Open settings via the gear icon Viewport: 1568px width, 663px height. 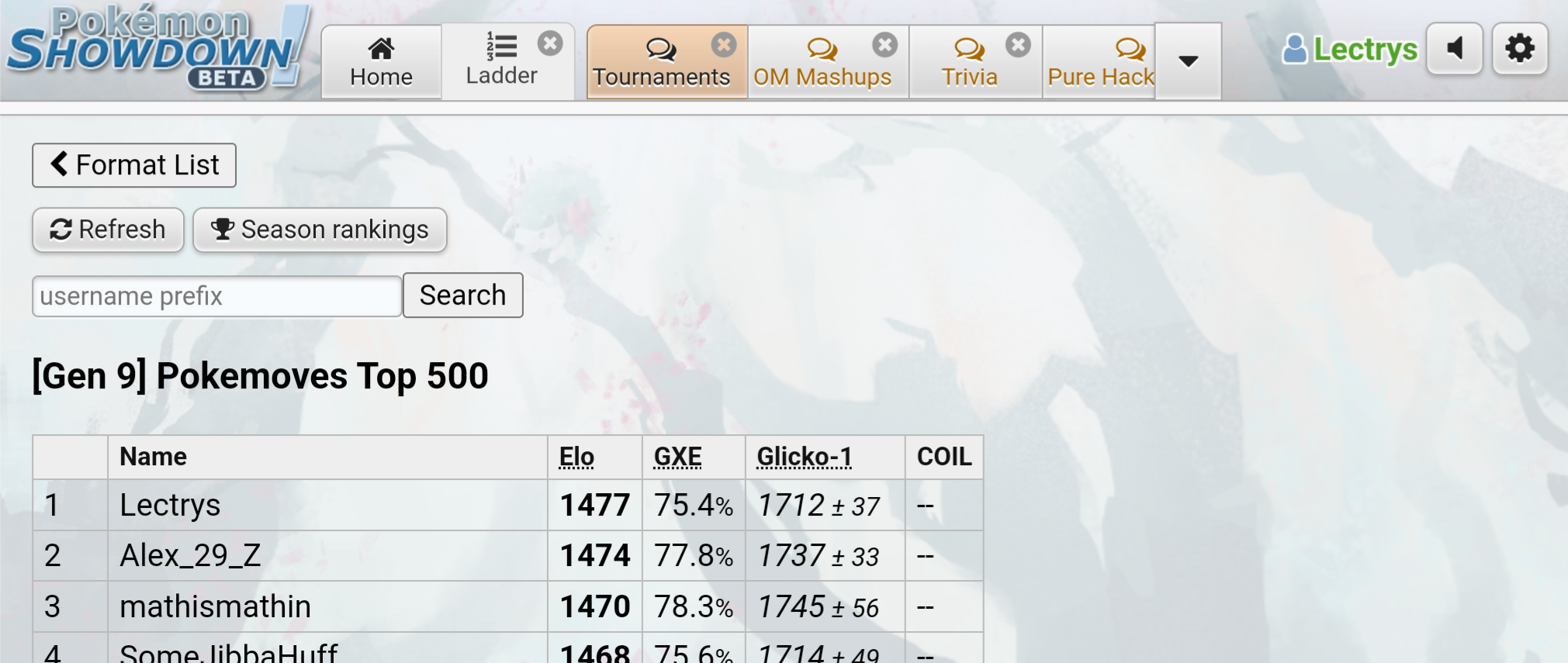coord(1519,49)
